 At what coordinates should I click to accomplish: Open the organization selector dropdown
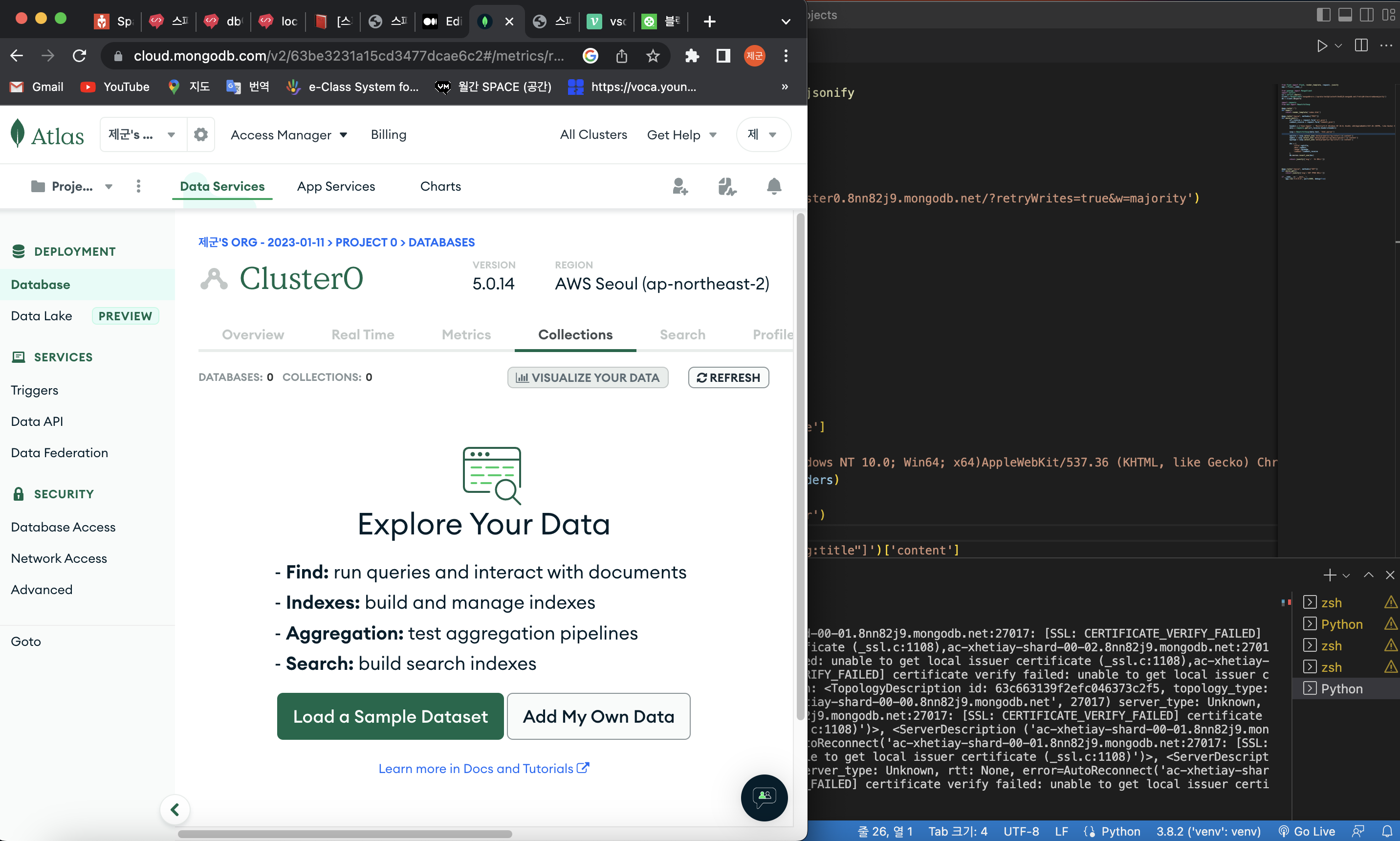pos(143,135)
